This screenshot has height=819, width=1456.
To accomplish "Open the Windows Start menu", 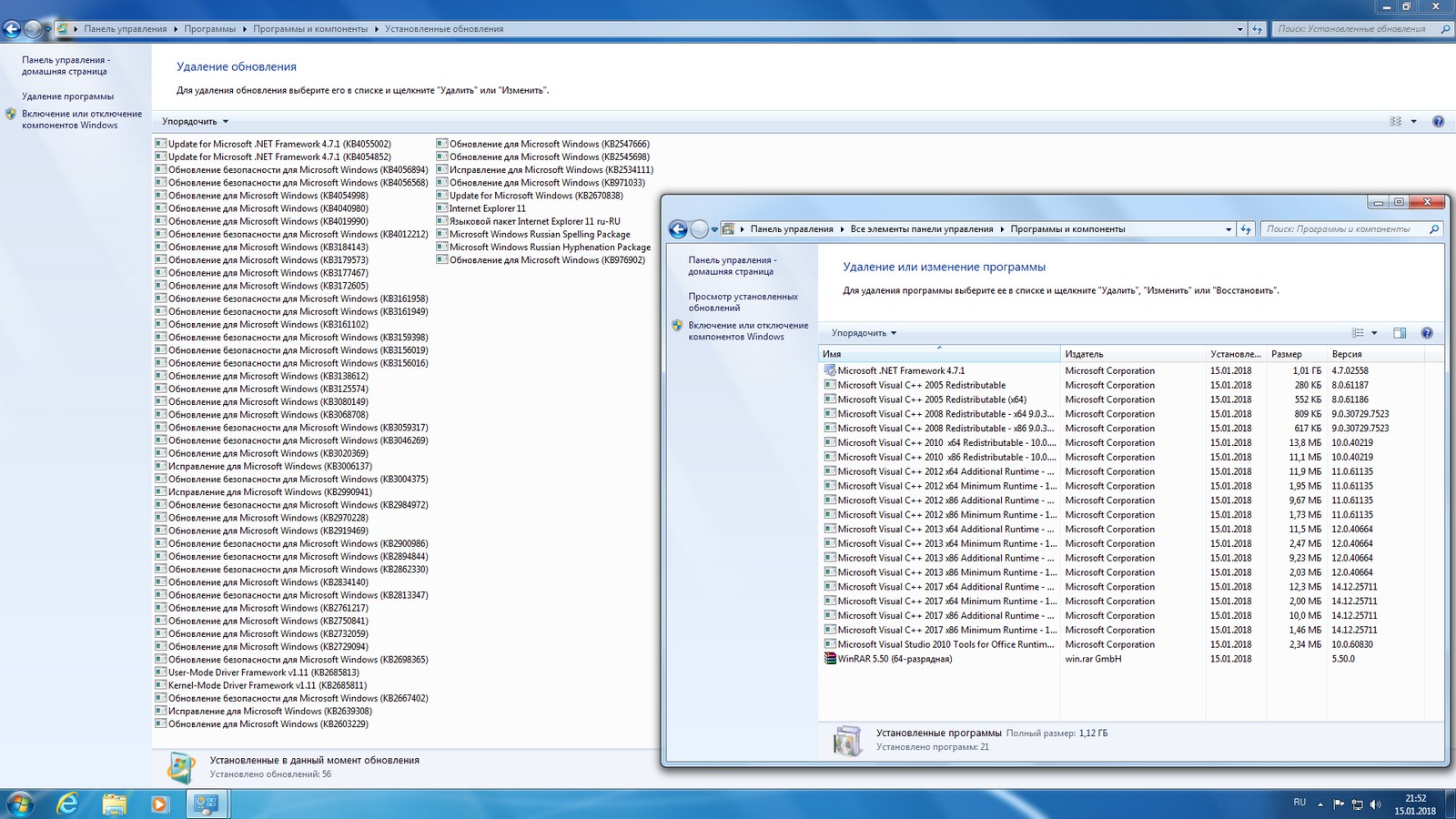I will (x=20, y=804).
